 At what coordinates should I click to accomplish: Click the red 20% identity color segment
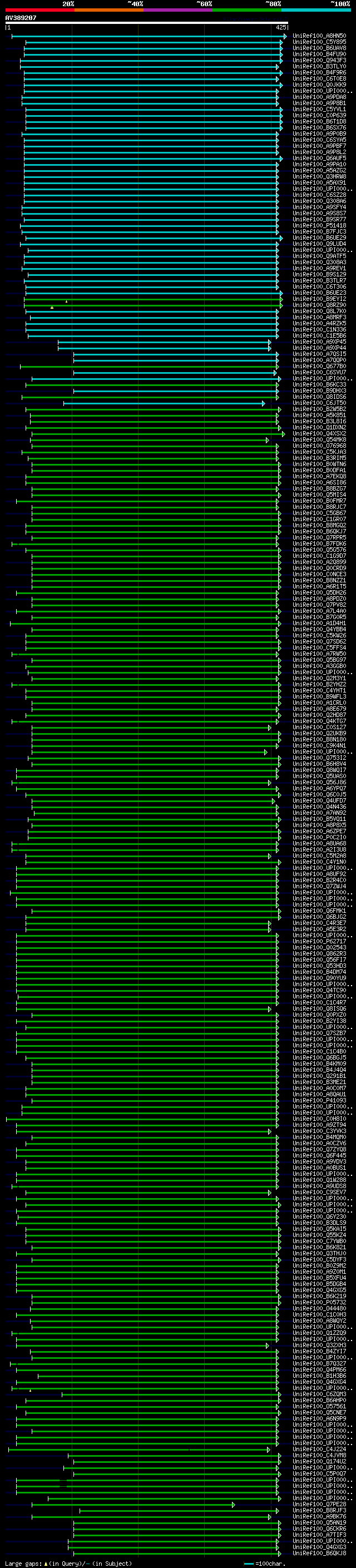39,10
